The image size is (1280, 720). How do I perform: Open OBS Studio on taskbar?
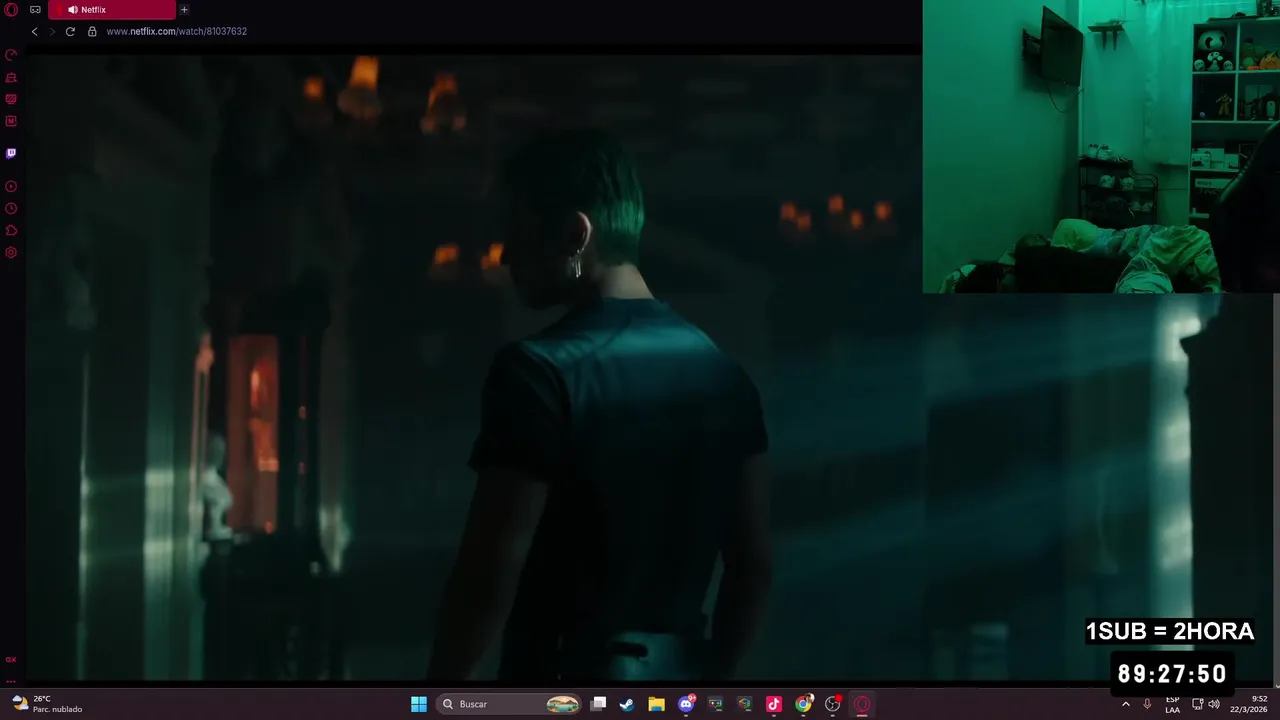point(832,704)
